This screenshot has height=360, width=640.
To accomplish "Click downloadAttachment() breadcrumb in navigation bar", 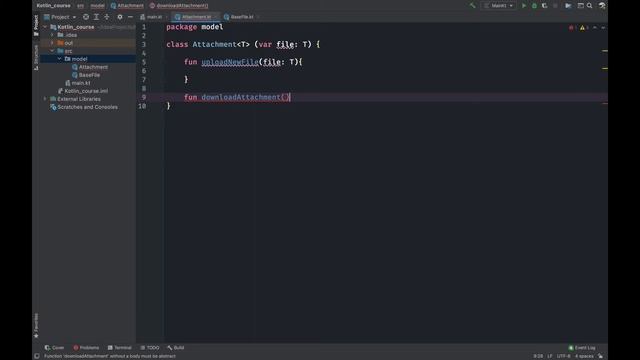I will 179,6.
